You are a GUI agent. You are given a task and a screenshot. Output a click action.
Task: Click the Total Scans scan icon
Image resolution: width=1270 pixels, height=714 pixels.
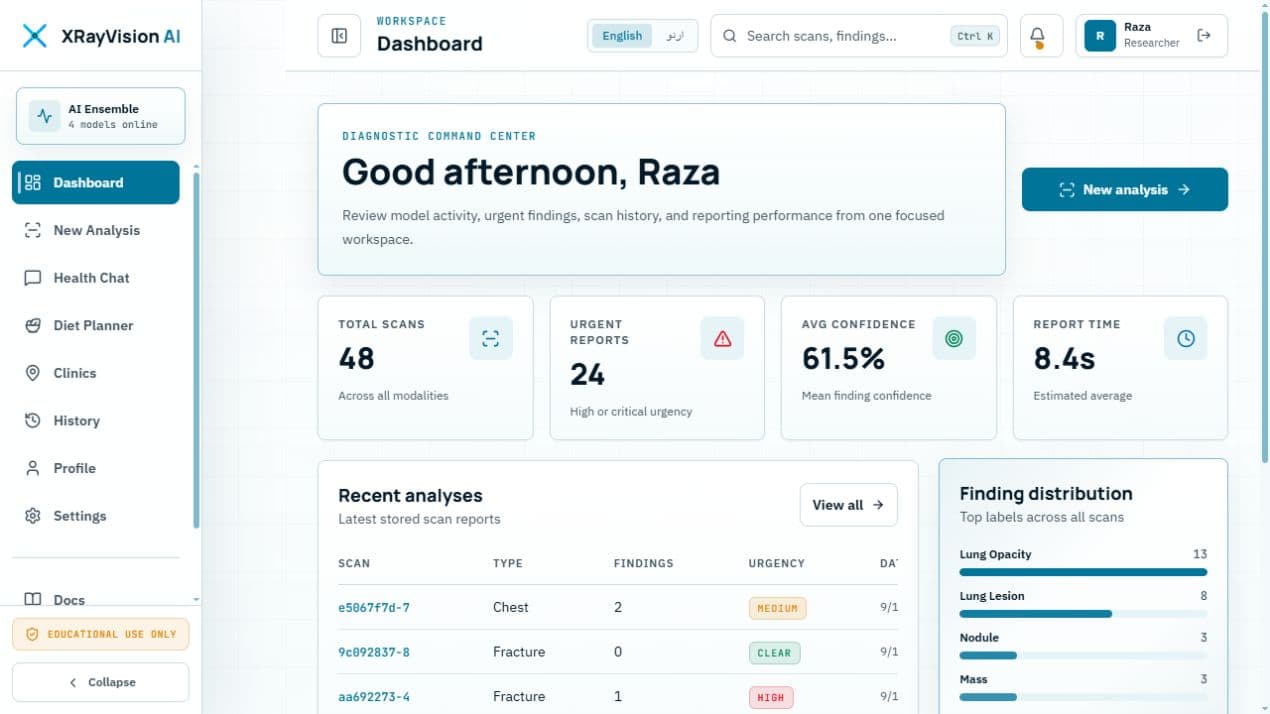[490, 339]
